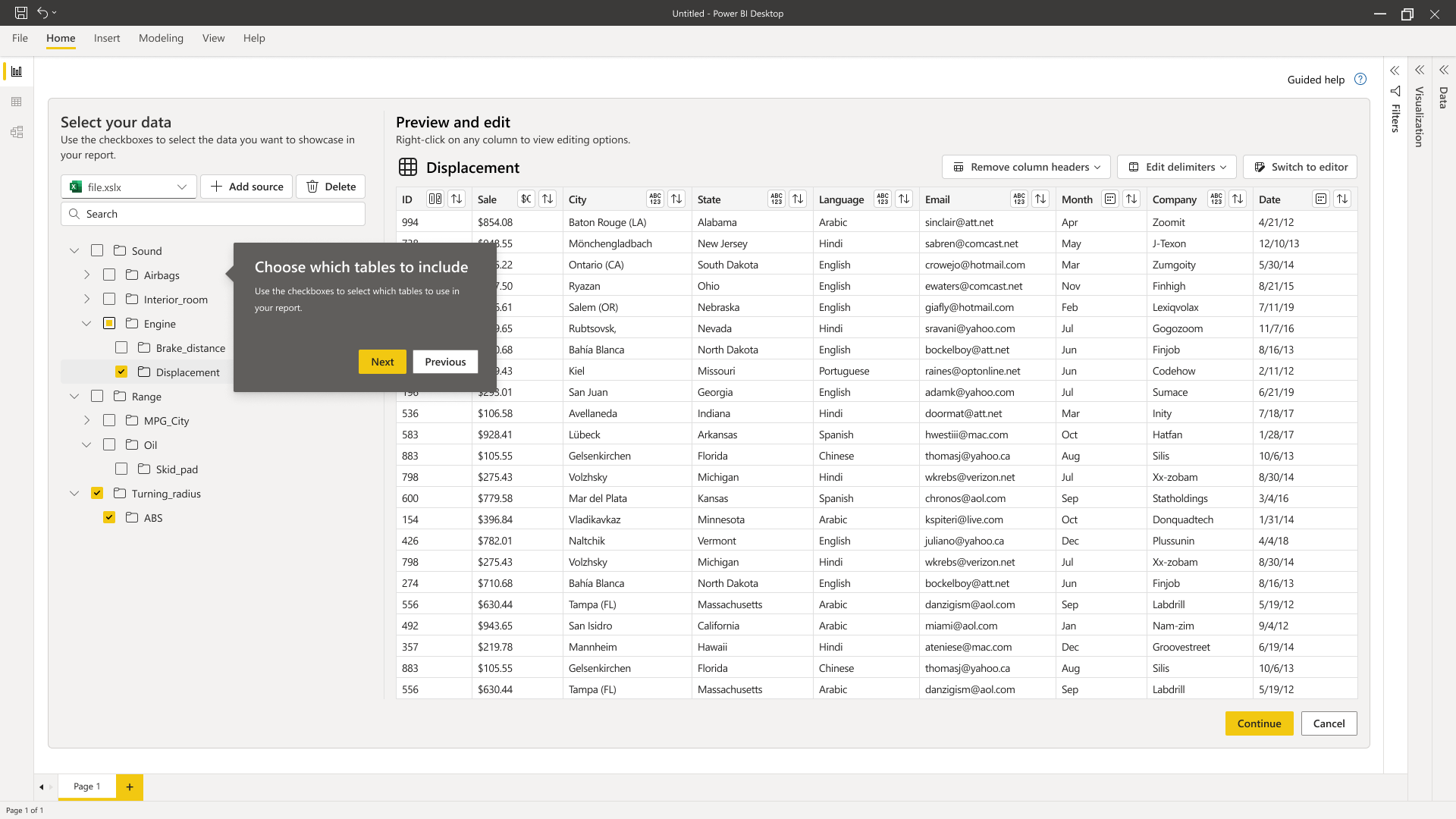Click the Guided help question mark icon
Viewport: 1456px width, 819px height.
click(x=1360, y=79)
